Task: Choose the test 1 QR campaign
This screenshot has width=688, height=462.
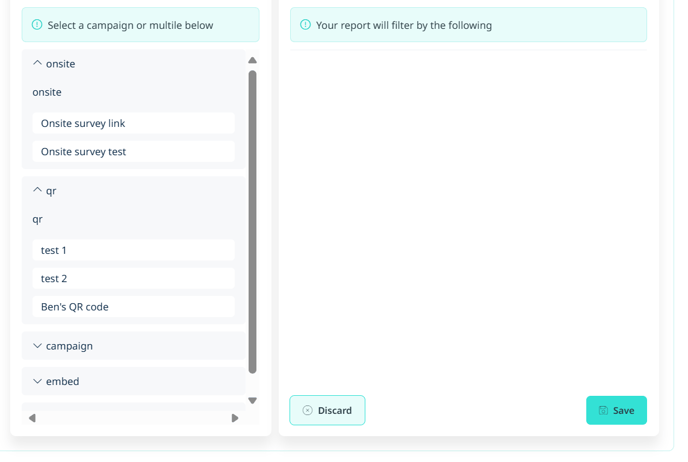Action: (x=133, y=250)
